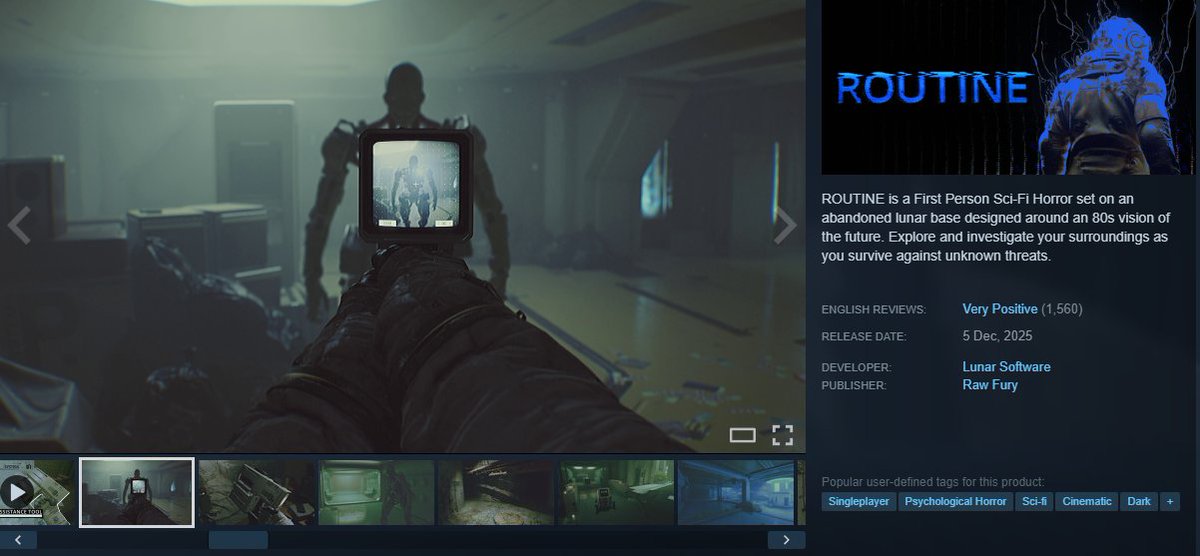Expand tags with plus button
The width and height of the screenshot is (1200, 556).
tap(1171, 501)
